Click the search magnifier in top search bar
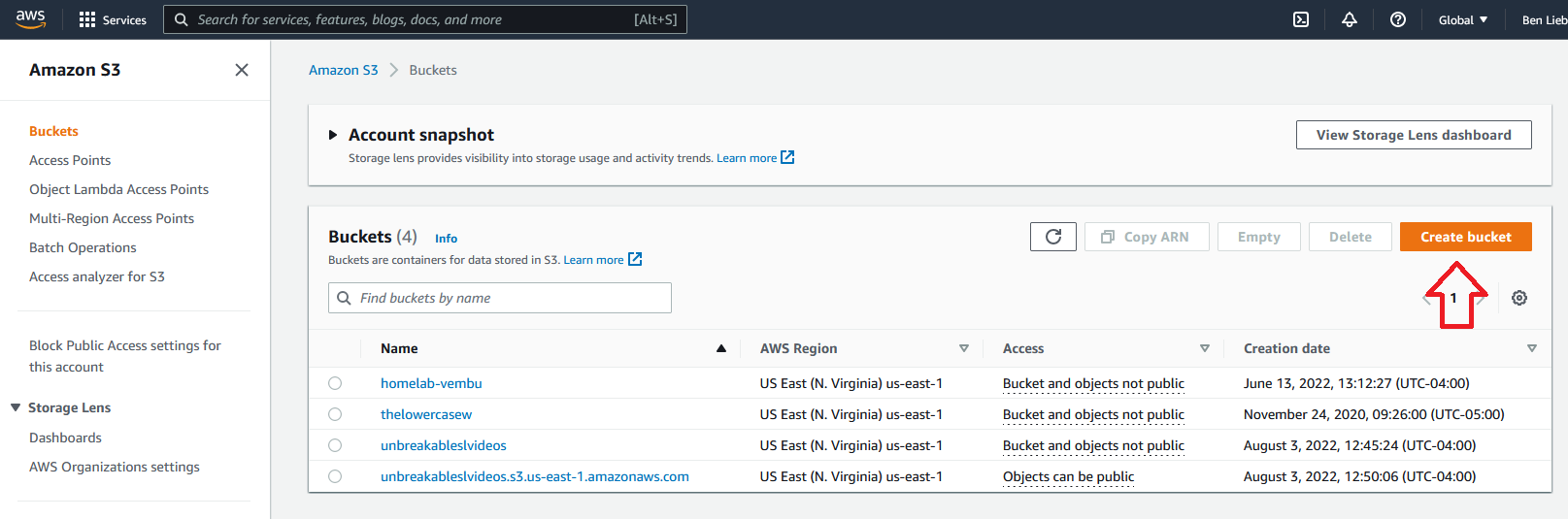 pos(182,19)
